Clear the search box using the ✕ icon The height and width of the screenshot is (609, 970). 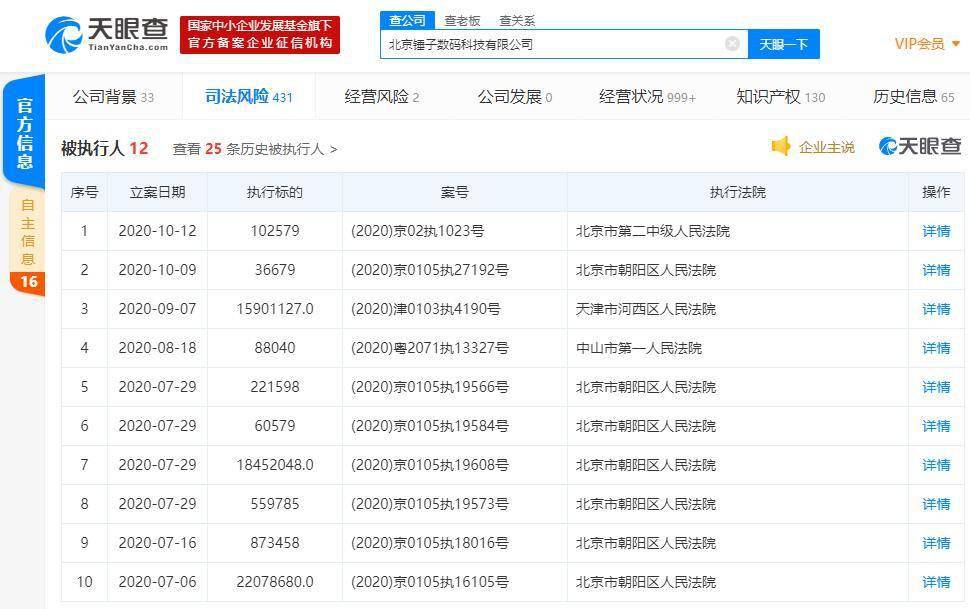pos(731,43)
